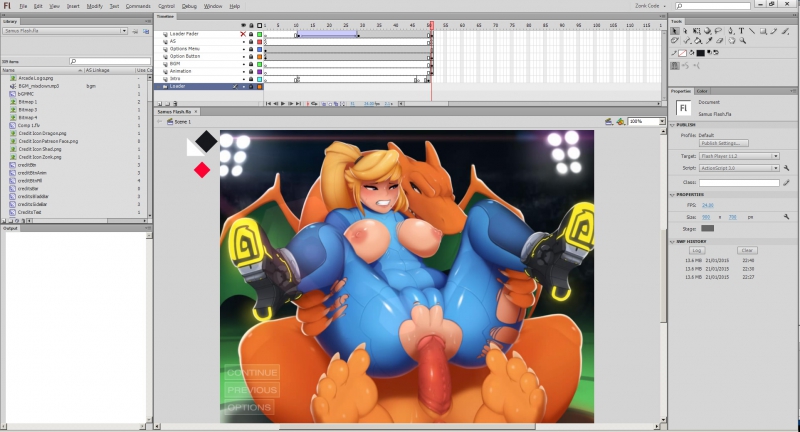Collapse the PROPERTIES section
Screen dimensions: 800x432
(x=672, y=195)
